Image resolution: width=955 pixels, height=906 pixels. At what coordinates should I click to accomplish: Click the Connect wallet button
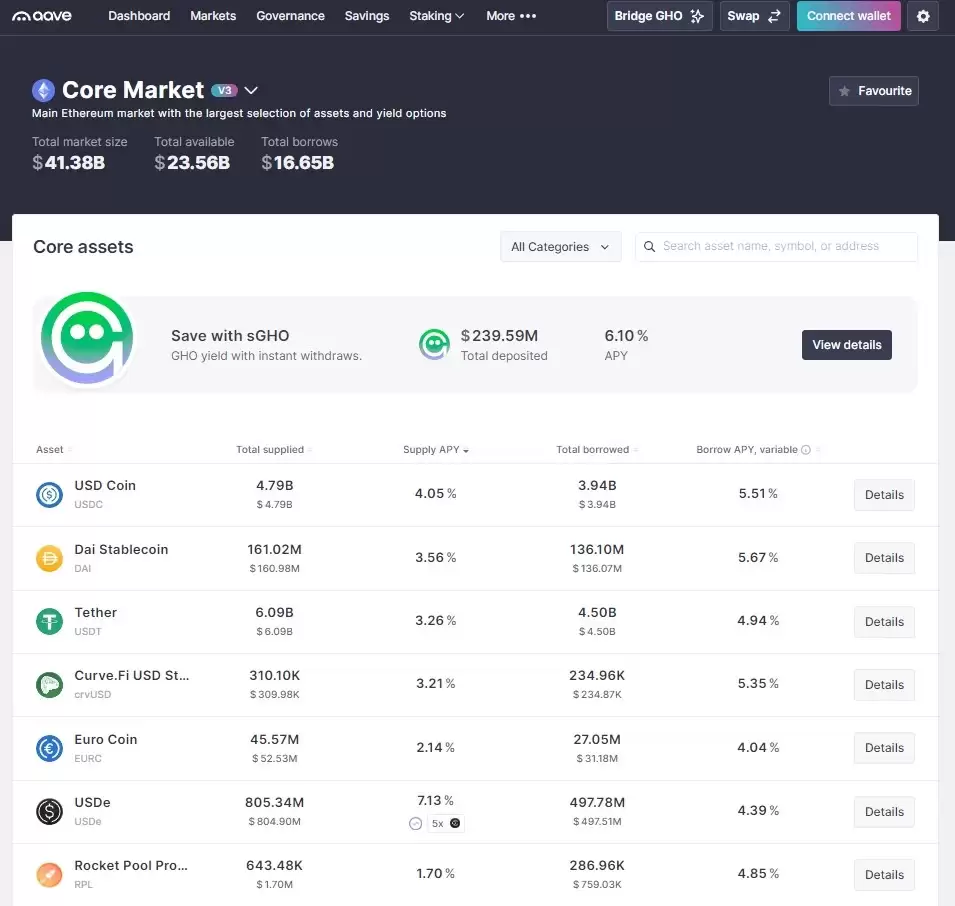point(848,16)
